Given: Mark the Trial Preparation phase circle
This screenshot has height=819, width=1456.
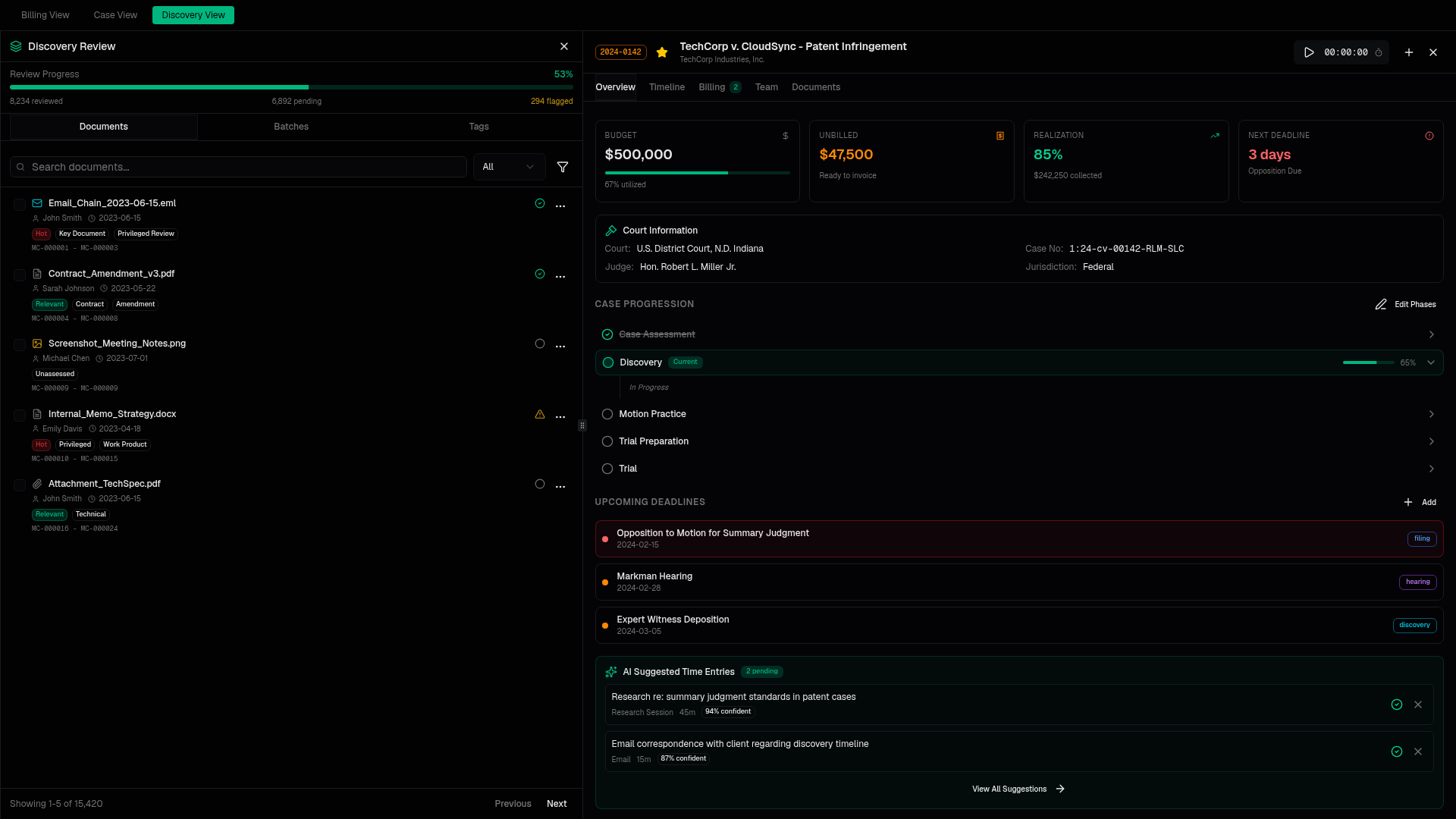Looking at the screenshot, I should coord(607,441).
